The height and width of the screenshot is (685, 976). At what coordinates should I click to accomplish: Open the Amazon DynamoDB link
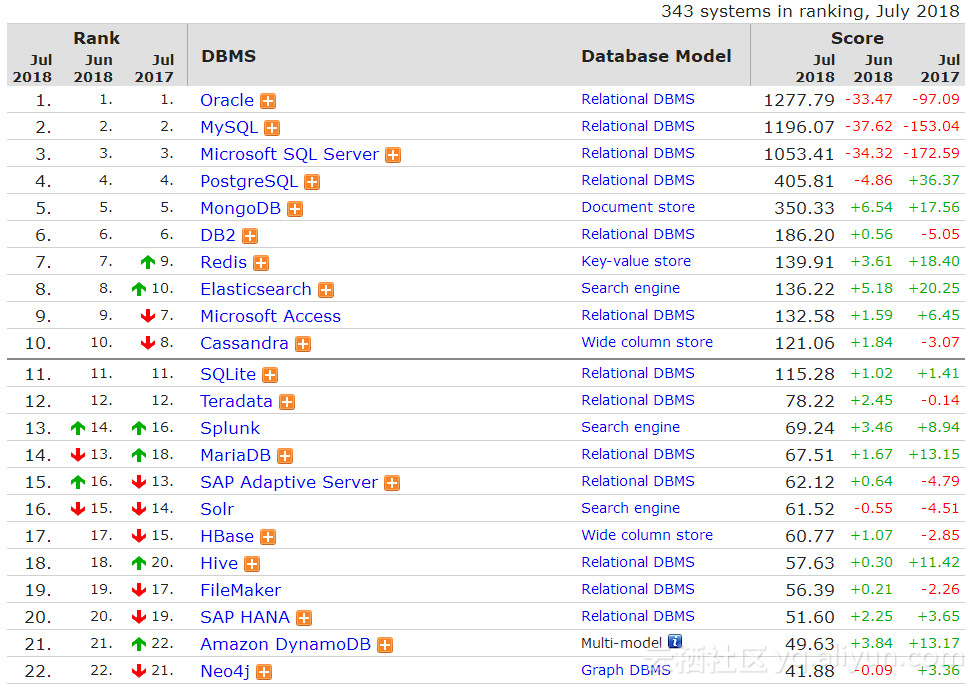[x=286, y=645]
